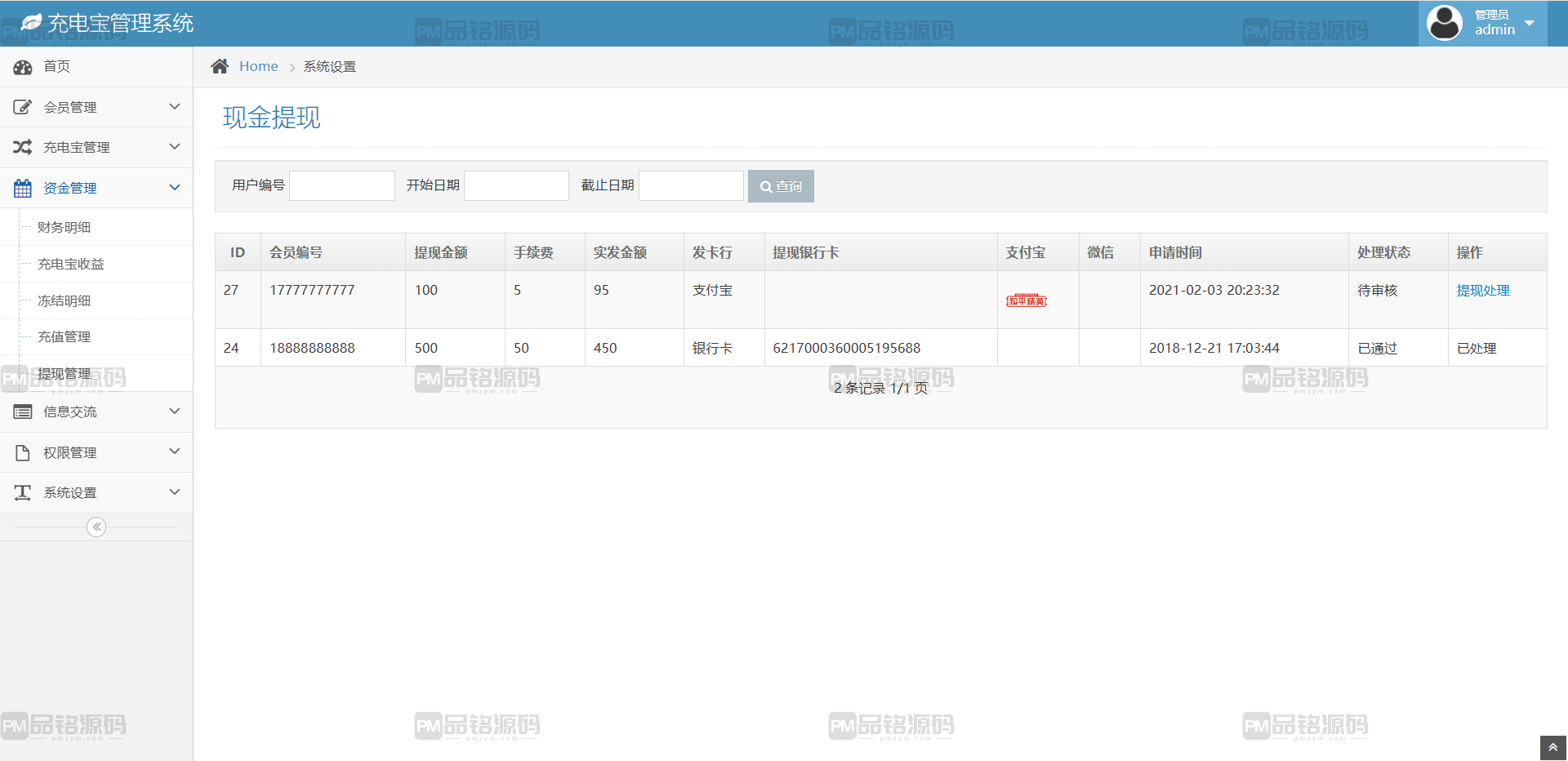
Task: Open 充电宝收益 submenu item
Action: pyautogui.click(x=71, y=264)
